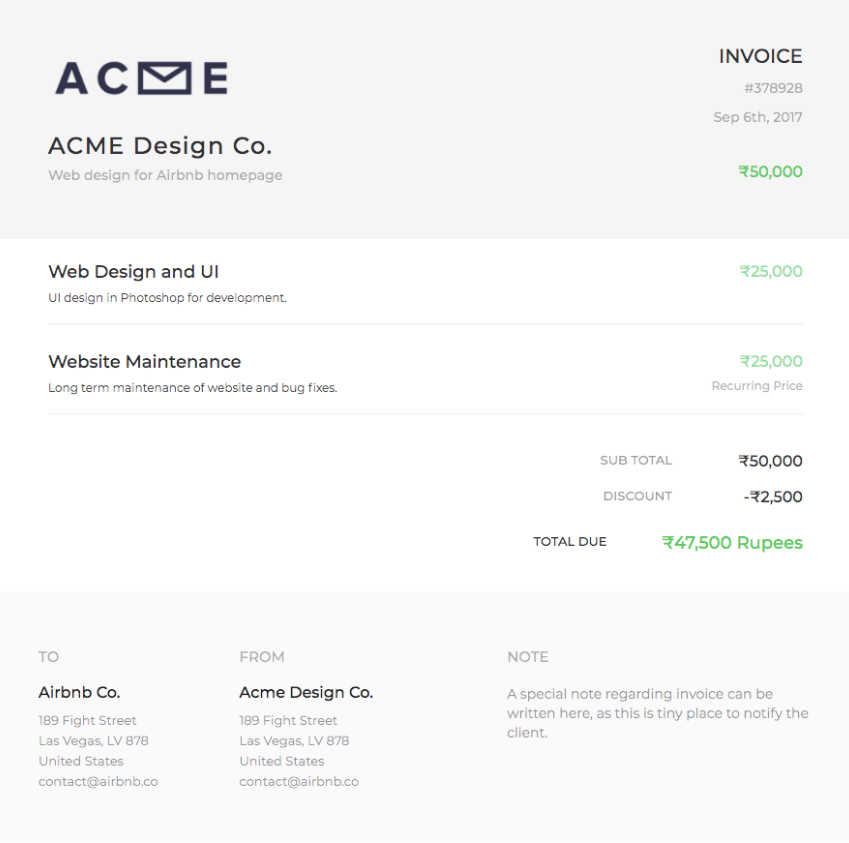Select the SUB TOTAL ₹50,000 value

point(770,461)
